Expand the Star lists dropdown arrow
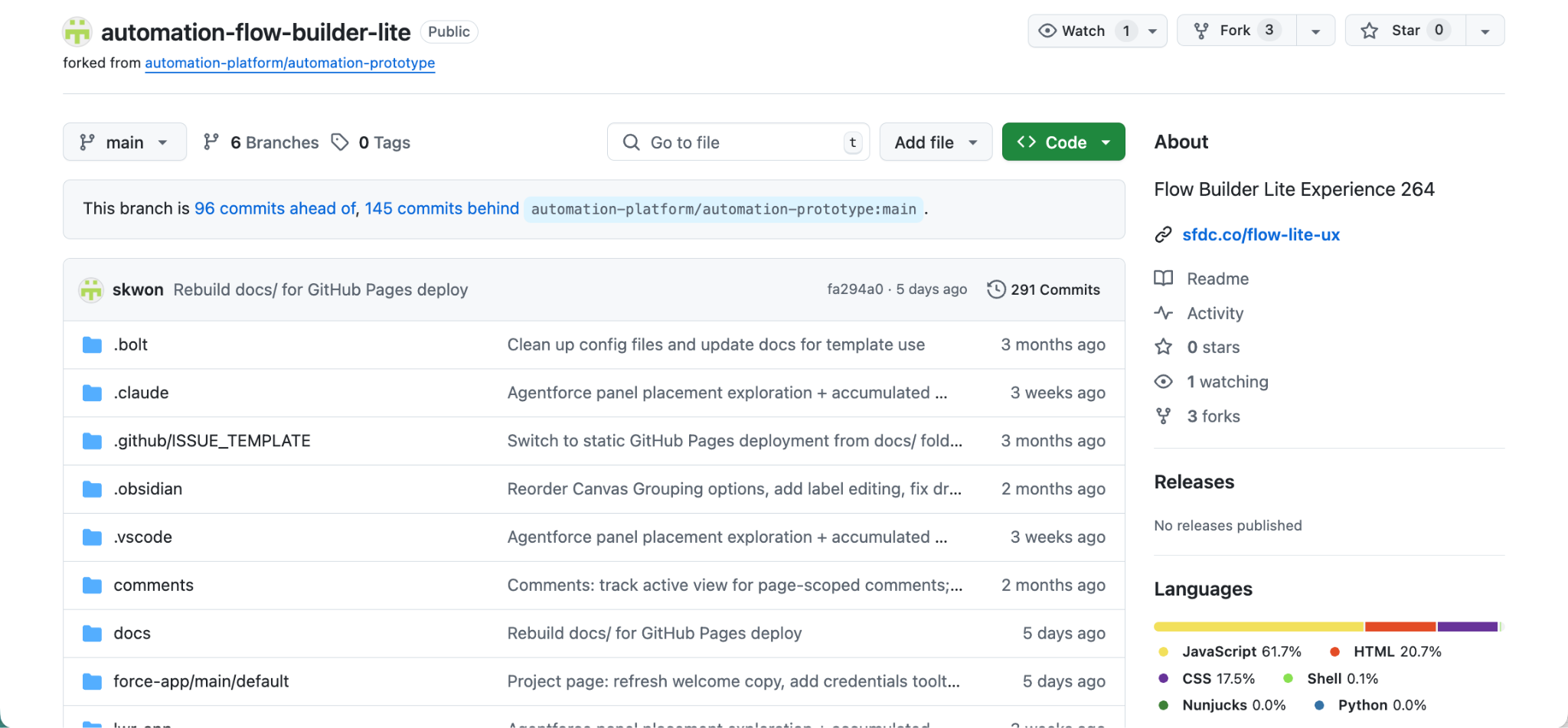The width and height of the screenshot is (1568, 728). click(1485, 31)
